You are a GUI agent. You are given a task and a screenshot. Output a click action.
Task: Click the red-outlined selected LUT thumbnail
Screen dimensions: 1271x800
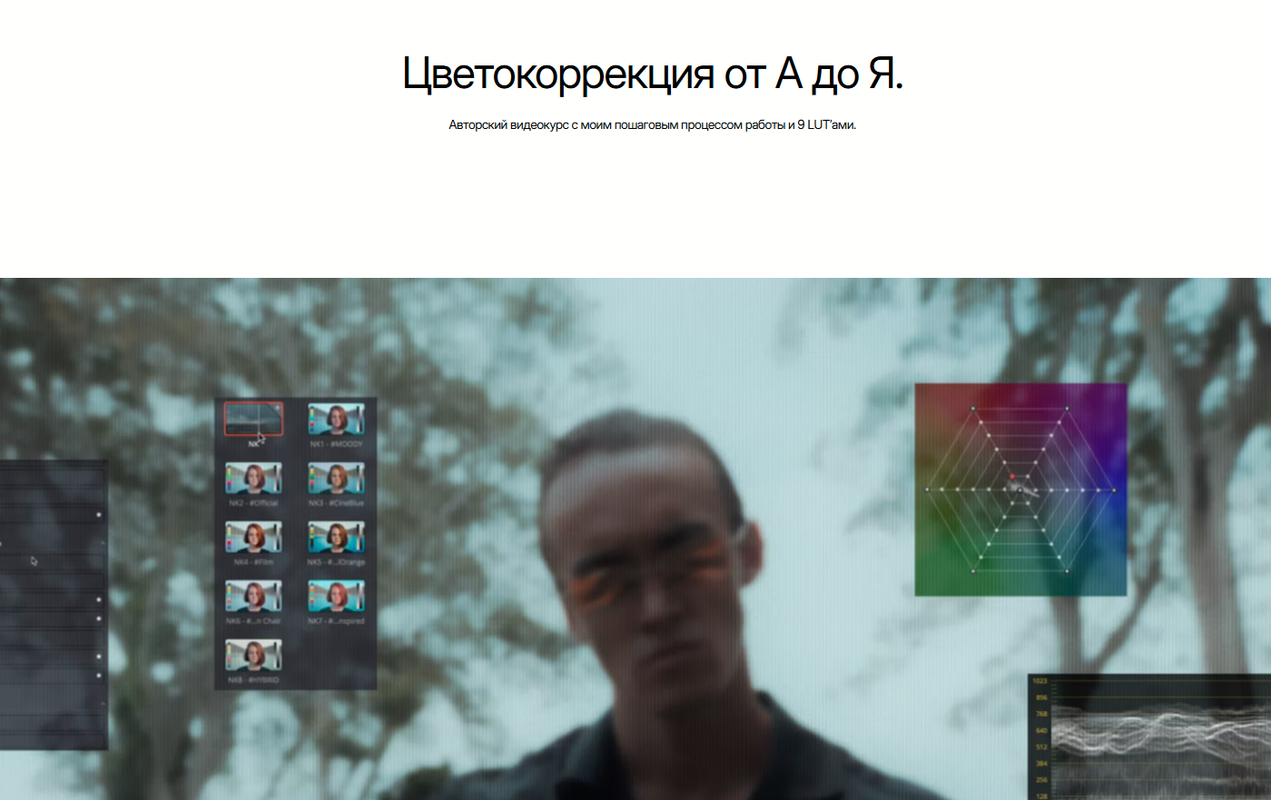point(253,418)
